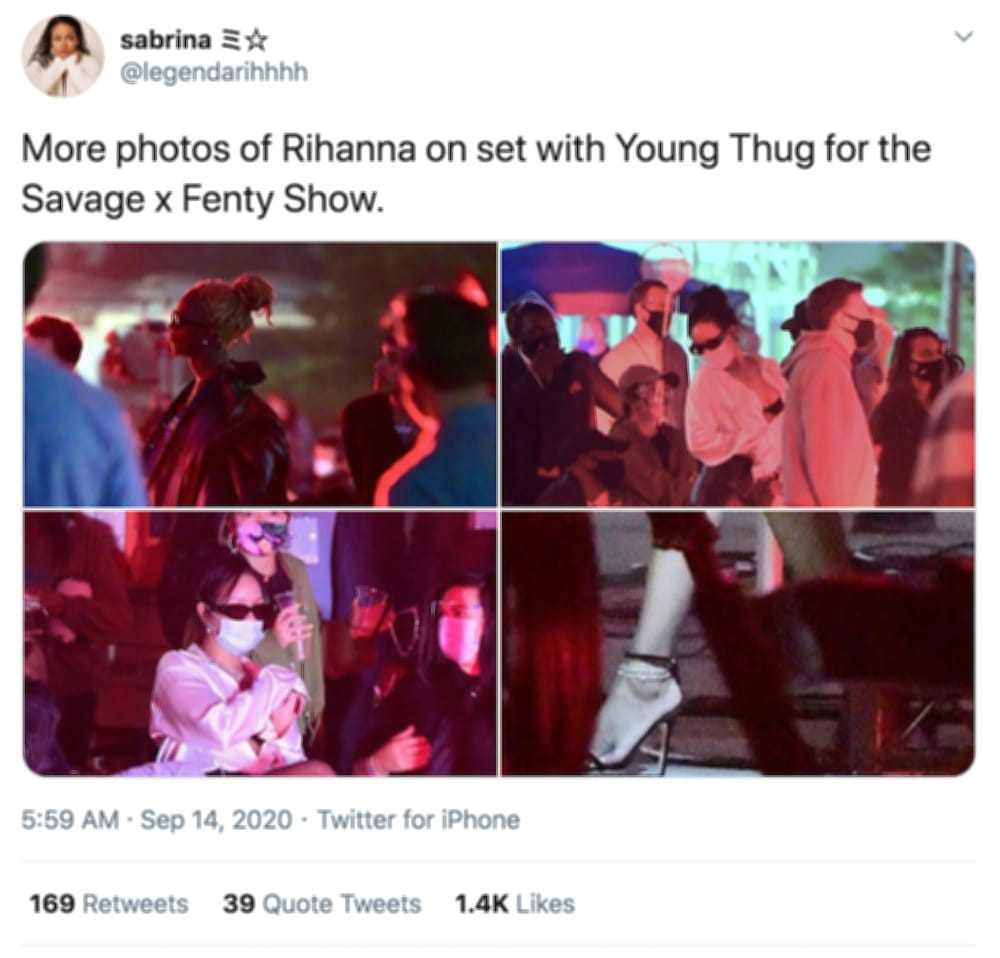Click sabrina's profile avatar picture
The height and width of the screenshot is (958, 1000).
[x=62, y=56]
